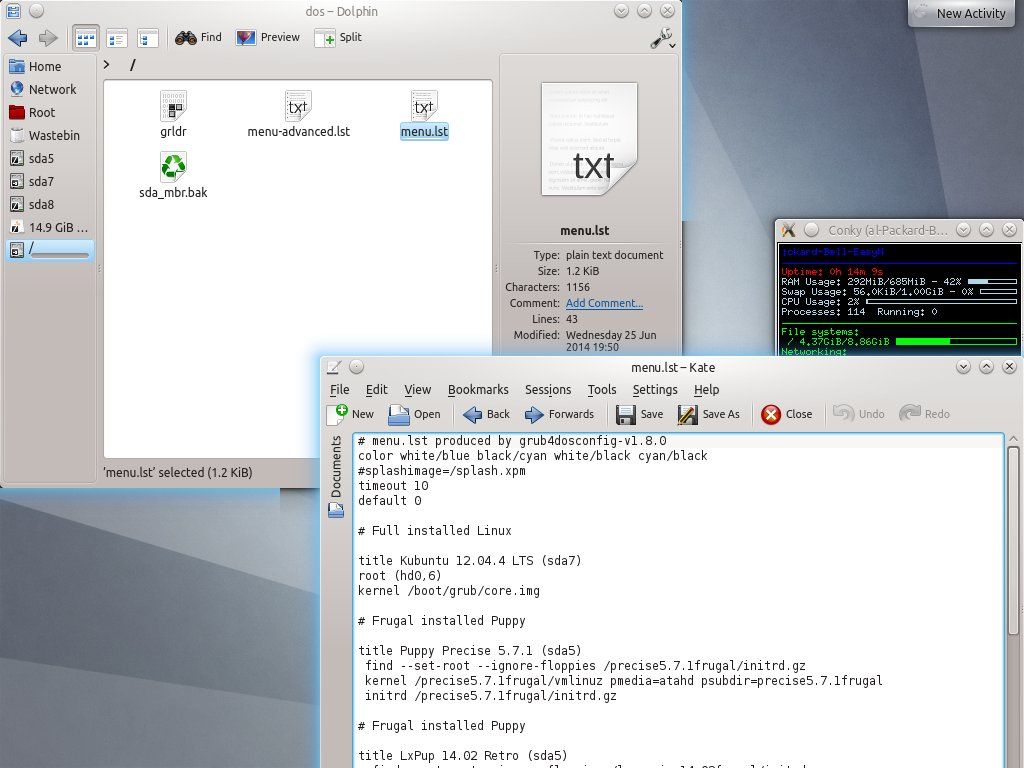
Task: Toggle Preview in Dolphin toolbar
Action: click(x=268, y=37)
